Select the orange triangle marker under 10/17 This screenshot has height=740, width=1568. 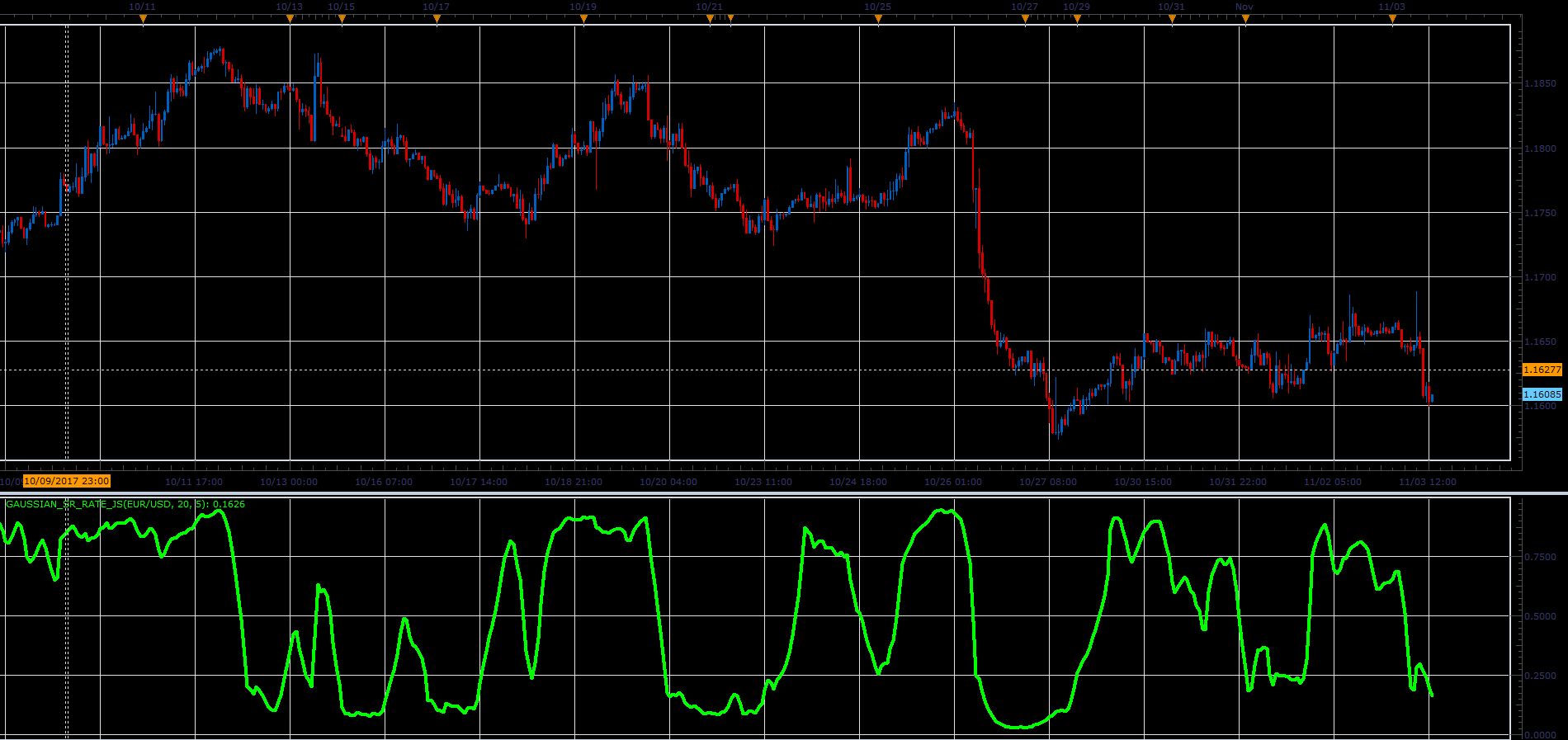(x=437, y=19)
